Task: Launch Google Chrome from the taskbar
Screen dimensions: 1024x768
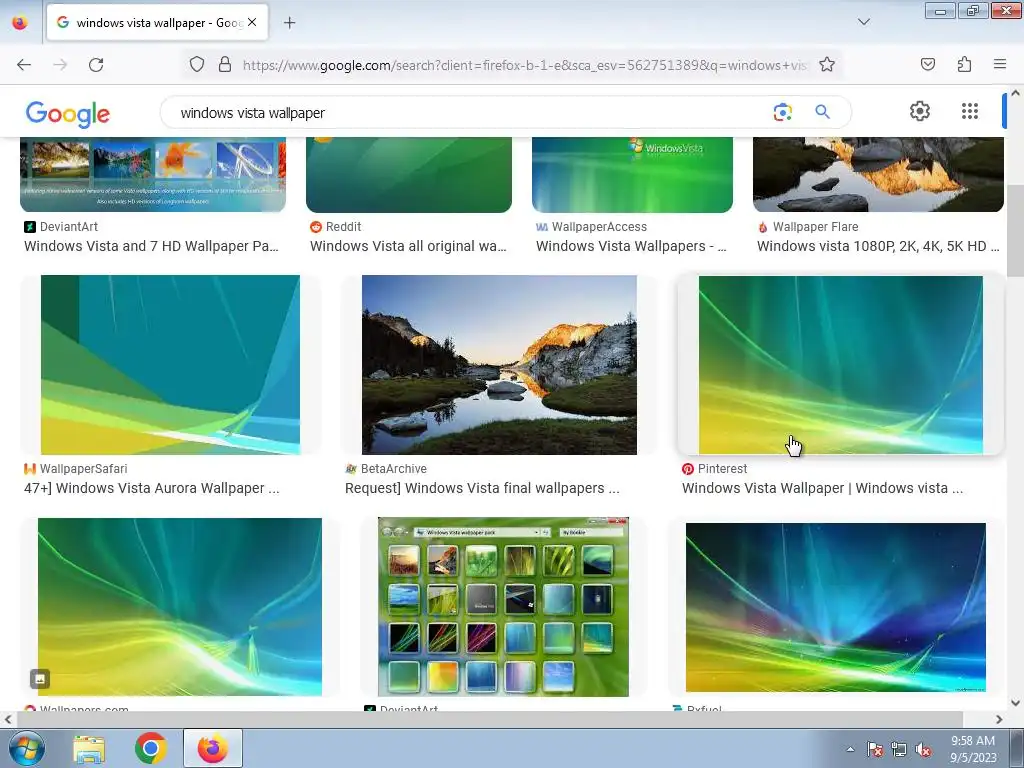Action: point(150,748)
